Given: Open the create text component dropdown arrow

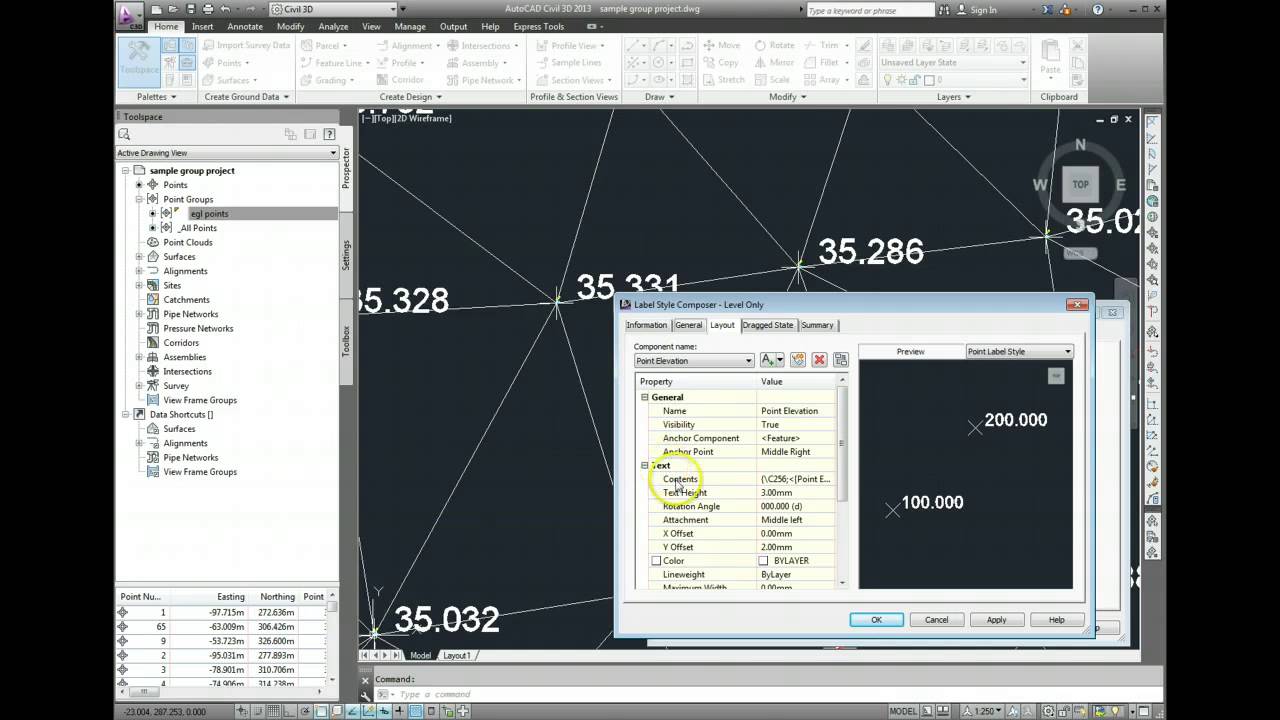Looking at the screenshot, I should [x=780, y=360].
